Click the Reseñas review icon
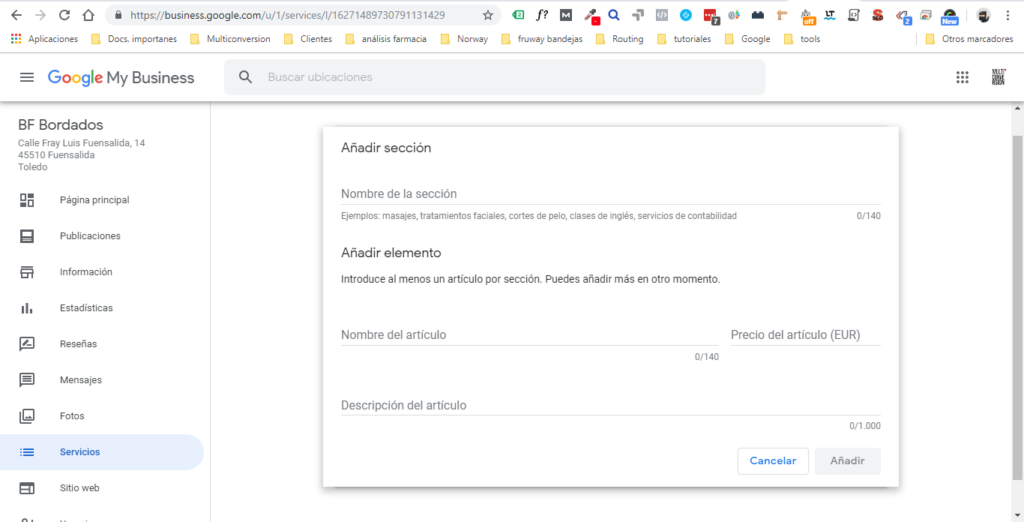This screenshot has height=522, width=1024. click(x=27, y=344)
